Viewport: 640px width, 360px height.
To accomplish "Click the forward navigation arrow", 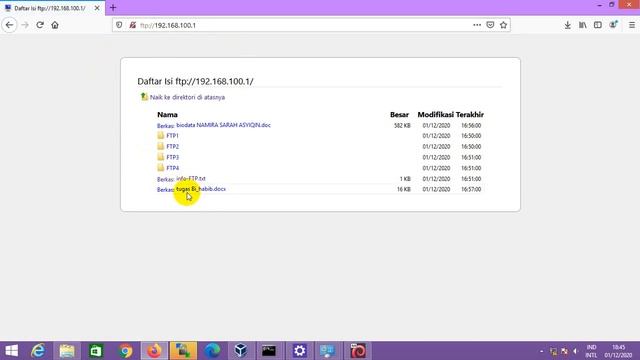I will coord(25,25).
